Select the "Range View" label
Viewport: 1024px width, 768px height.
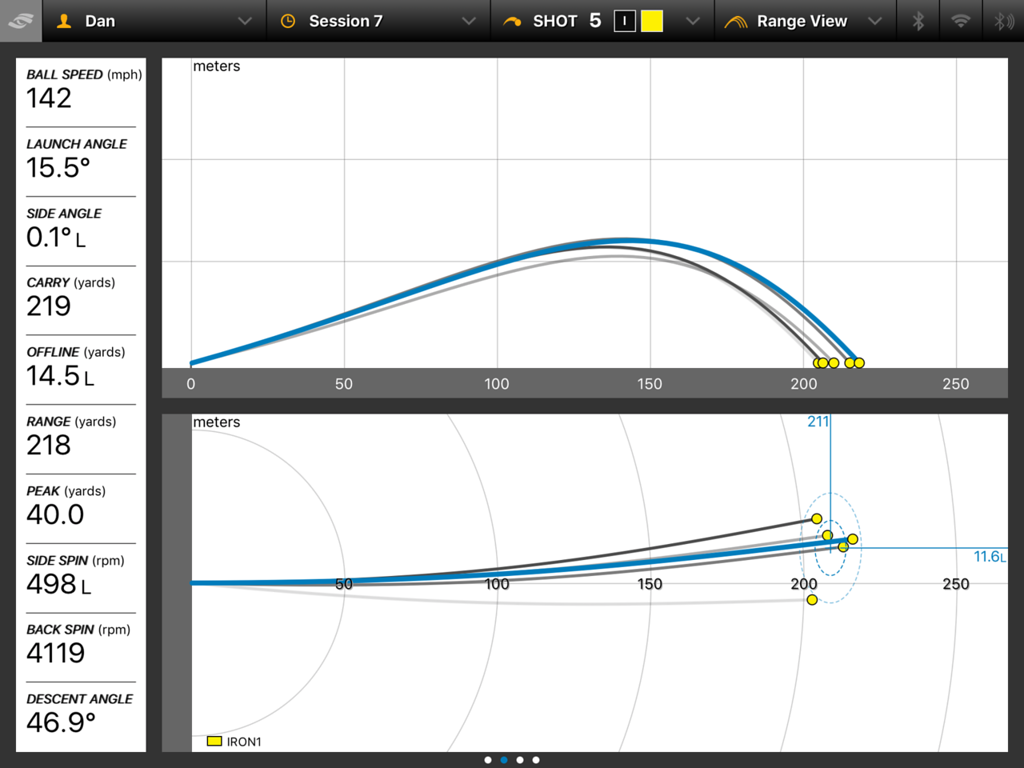tap(802, 22)
